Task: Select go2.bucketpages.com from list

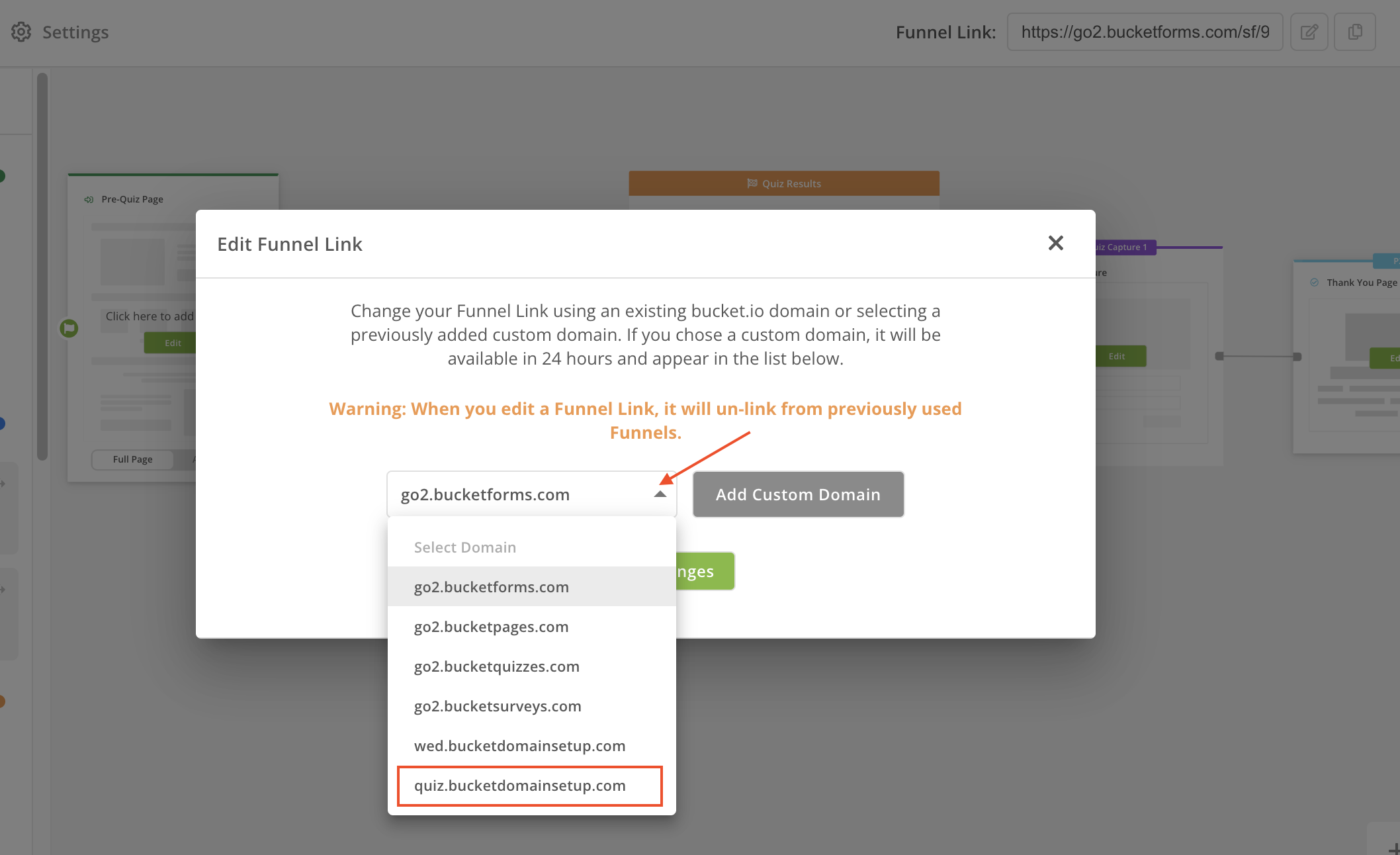Action: click(492, 627)
